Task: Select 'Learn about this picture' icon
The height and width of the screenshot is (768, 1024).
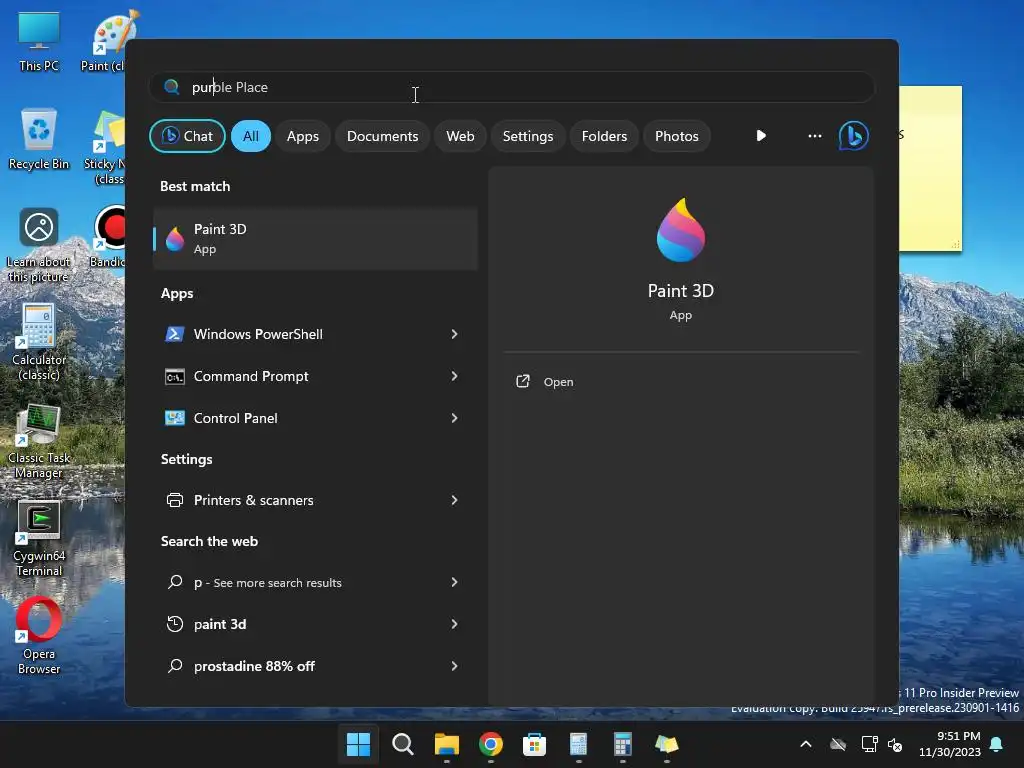Action: click(39, 245)
